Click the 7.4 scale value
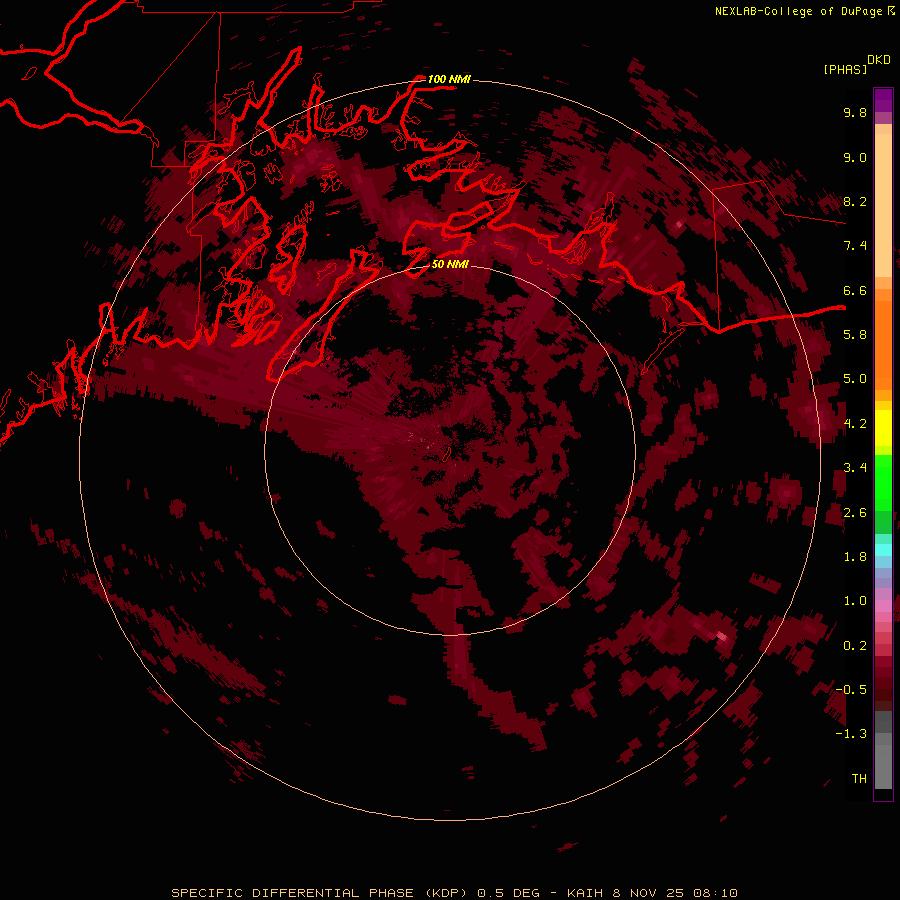 855,246
